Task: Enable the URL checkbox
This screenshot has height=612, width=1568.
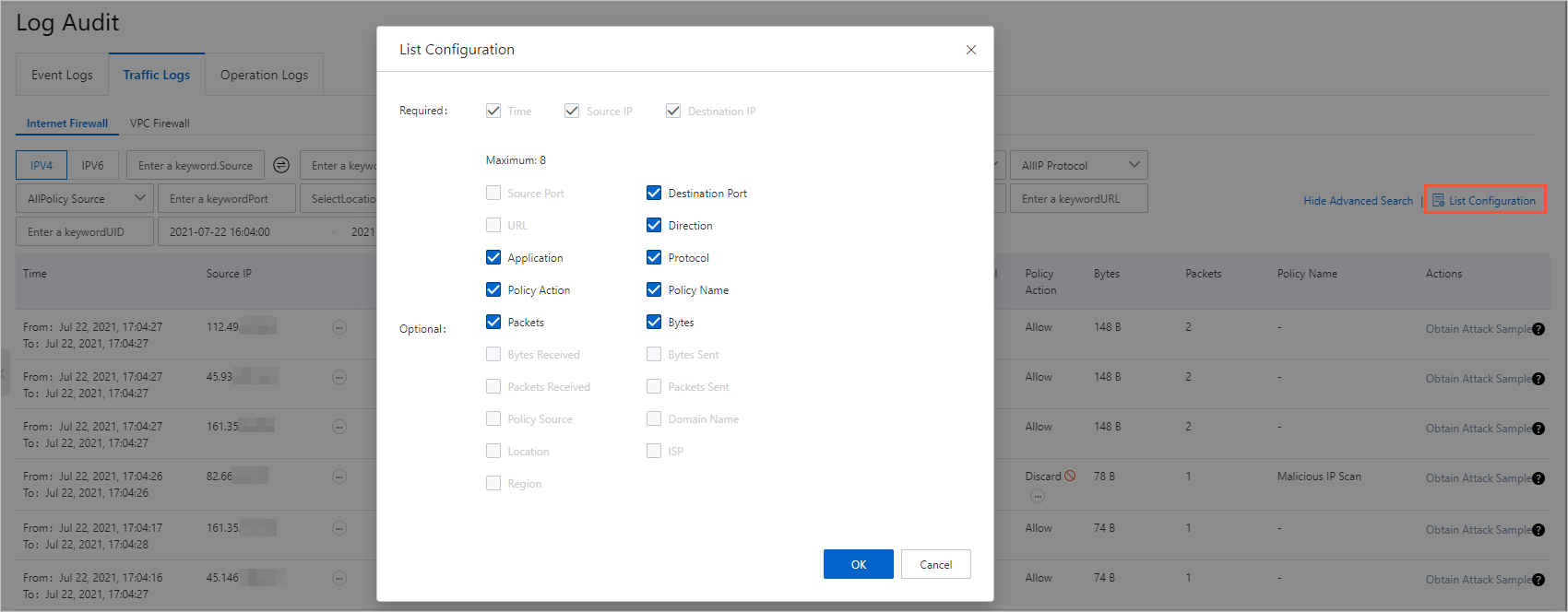Action: click(493, 225)
